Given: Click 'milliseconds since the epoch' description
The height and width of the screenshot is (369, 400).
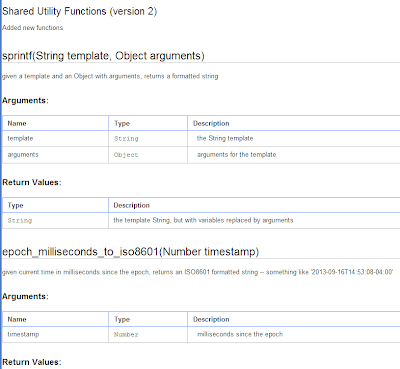Looking at the screenshot, I should click(x=240, y=334).
